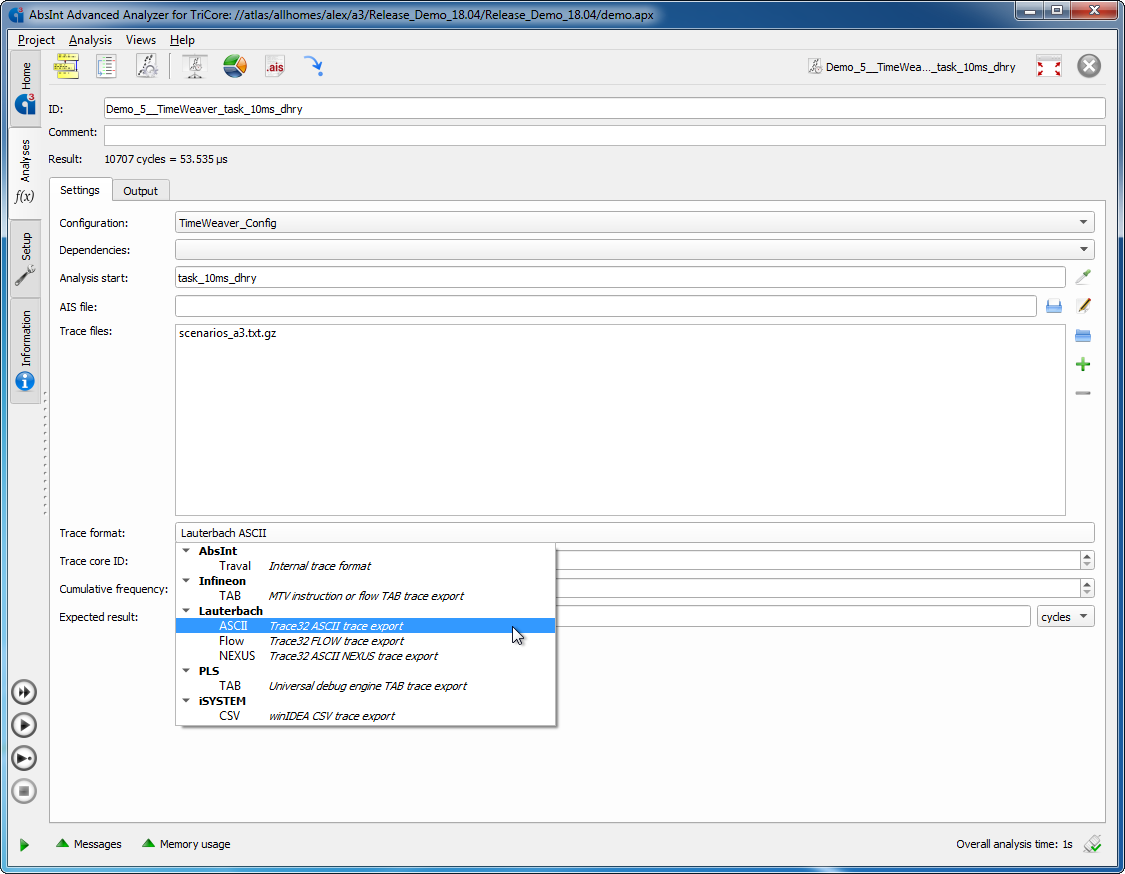Viewport: 1125px width, 874px height.
Task: Collapse the iSYSTEM group
Action: 186,701
